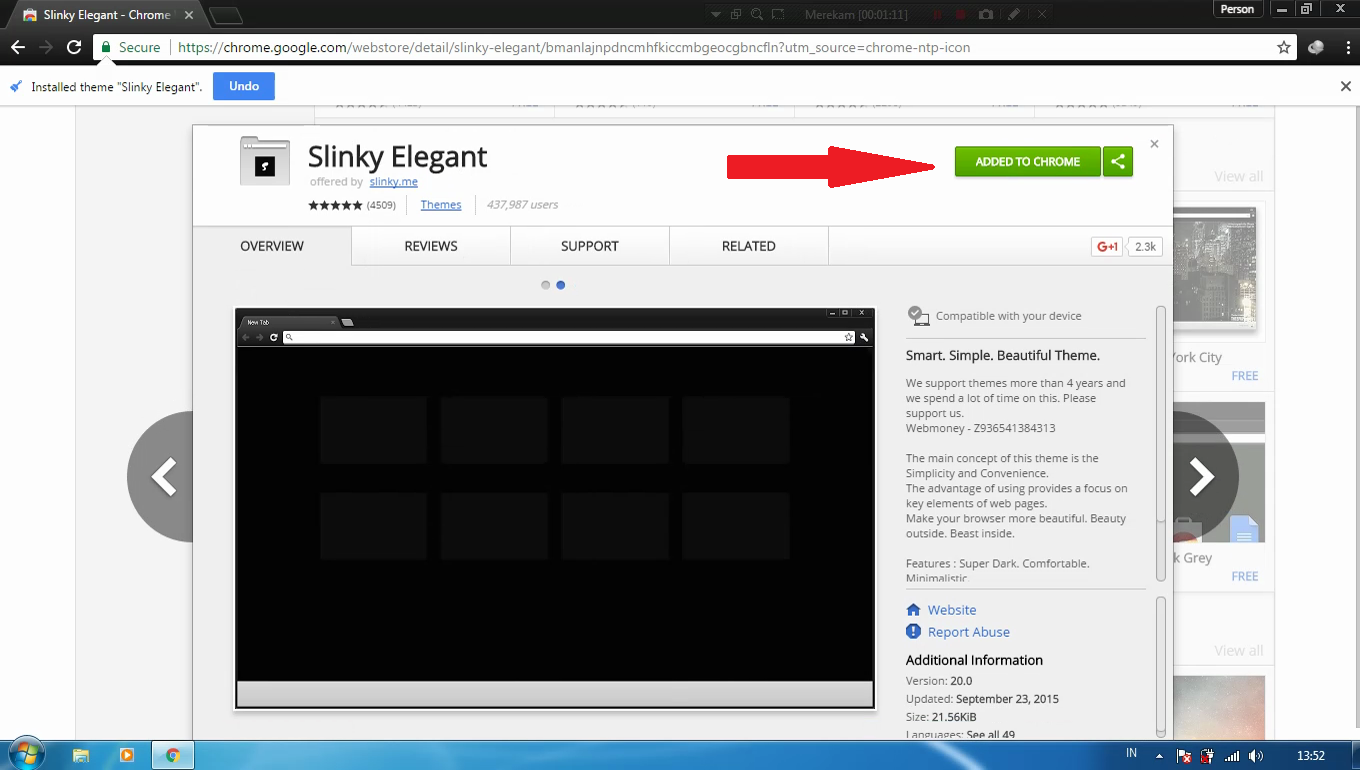This screenshot has height=770, width=1360.
Task: Show the previous theme with the left arrow
Action: [163, 477]
